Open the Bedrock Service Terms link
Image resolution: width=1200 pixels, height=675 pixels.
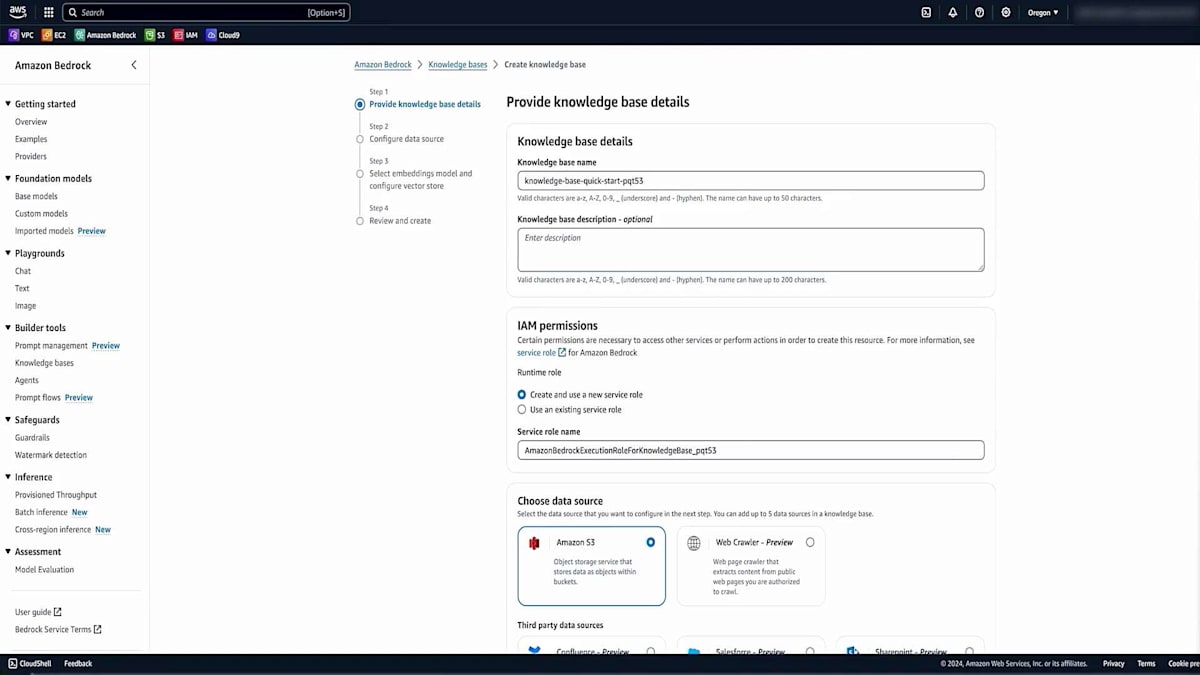click(x=53, y=630)
